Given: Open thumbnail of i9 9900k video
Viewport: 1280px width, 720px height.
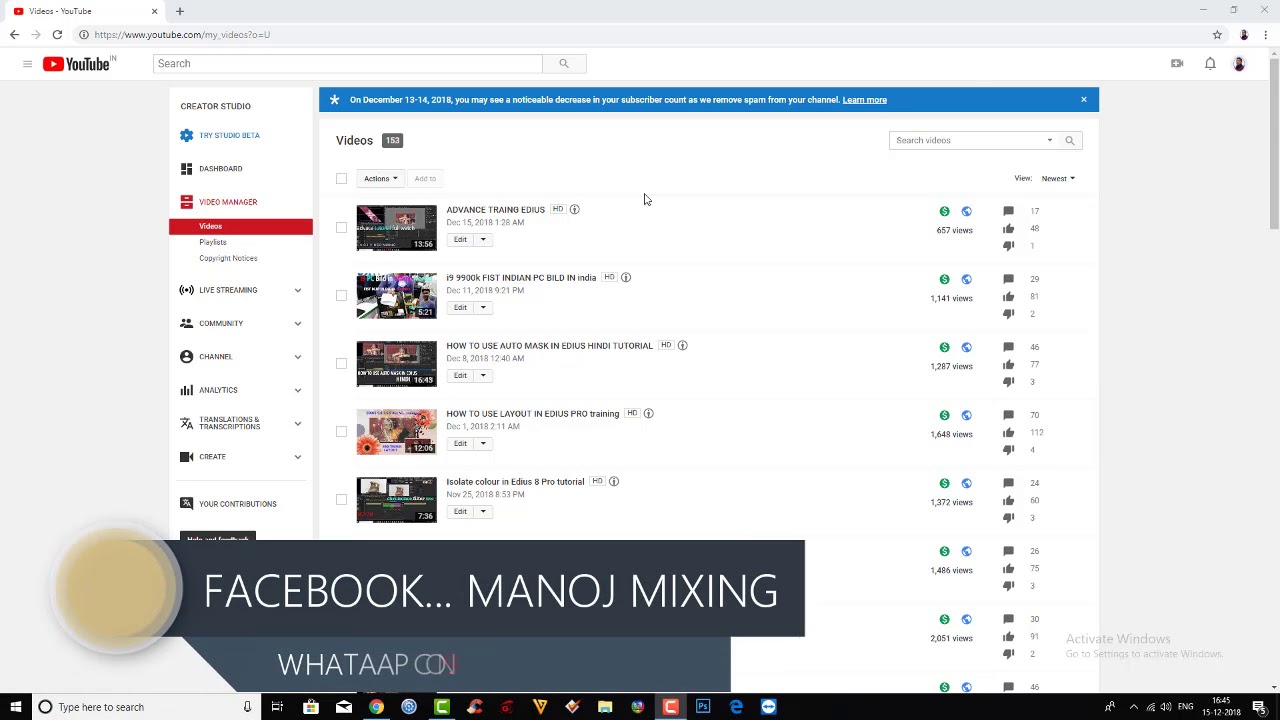Looking at the screenshot, I should click(397, 296).
